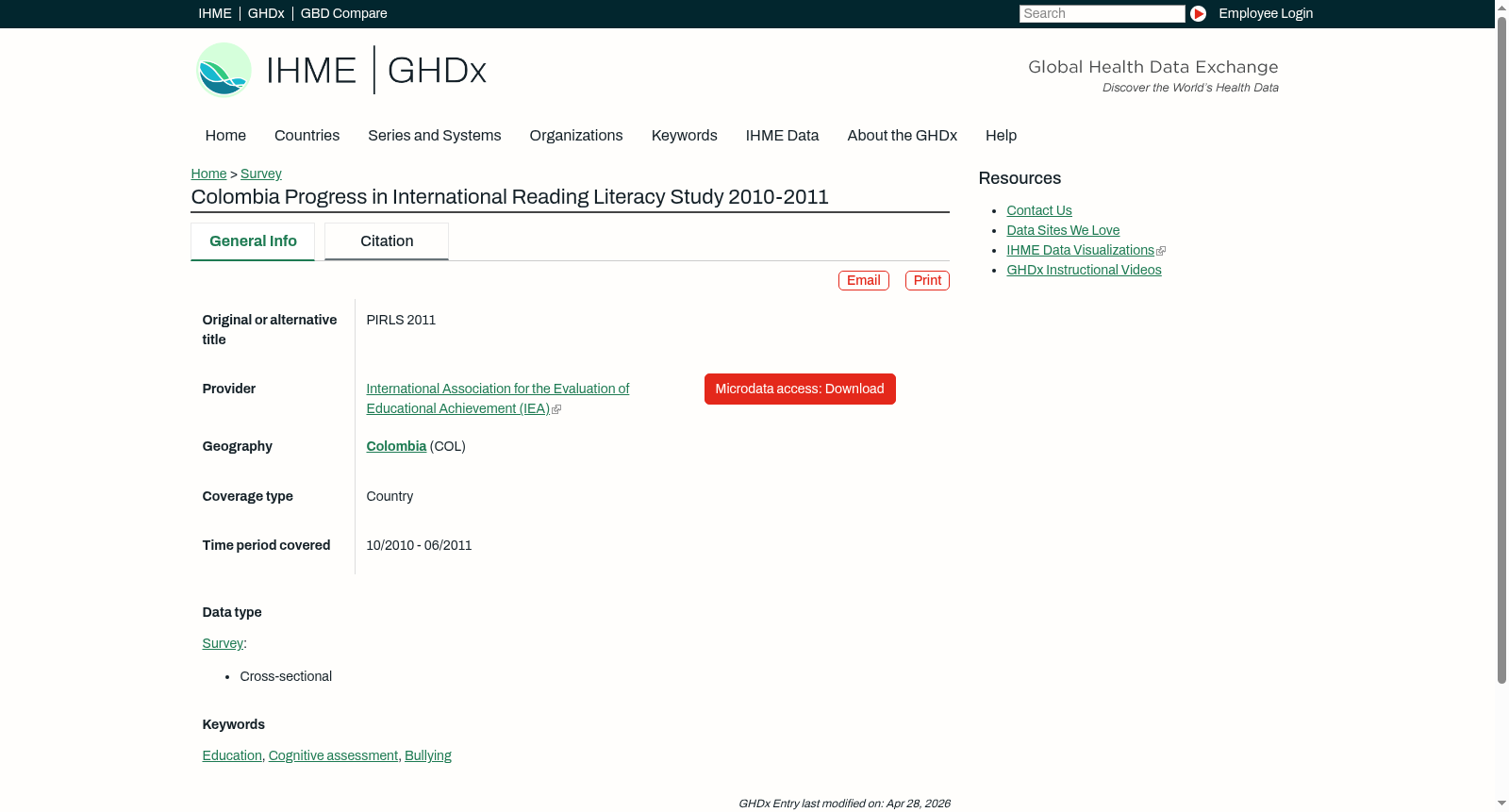Open the Help menu item

point(1002,136)
